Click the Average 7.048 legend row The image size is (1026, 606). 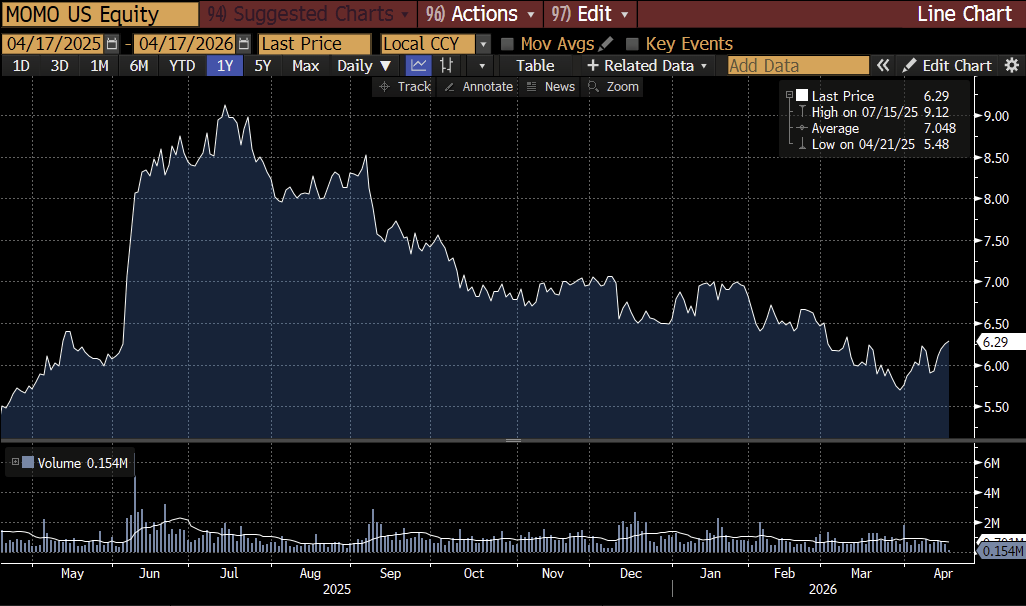876,128
